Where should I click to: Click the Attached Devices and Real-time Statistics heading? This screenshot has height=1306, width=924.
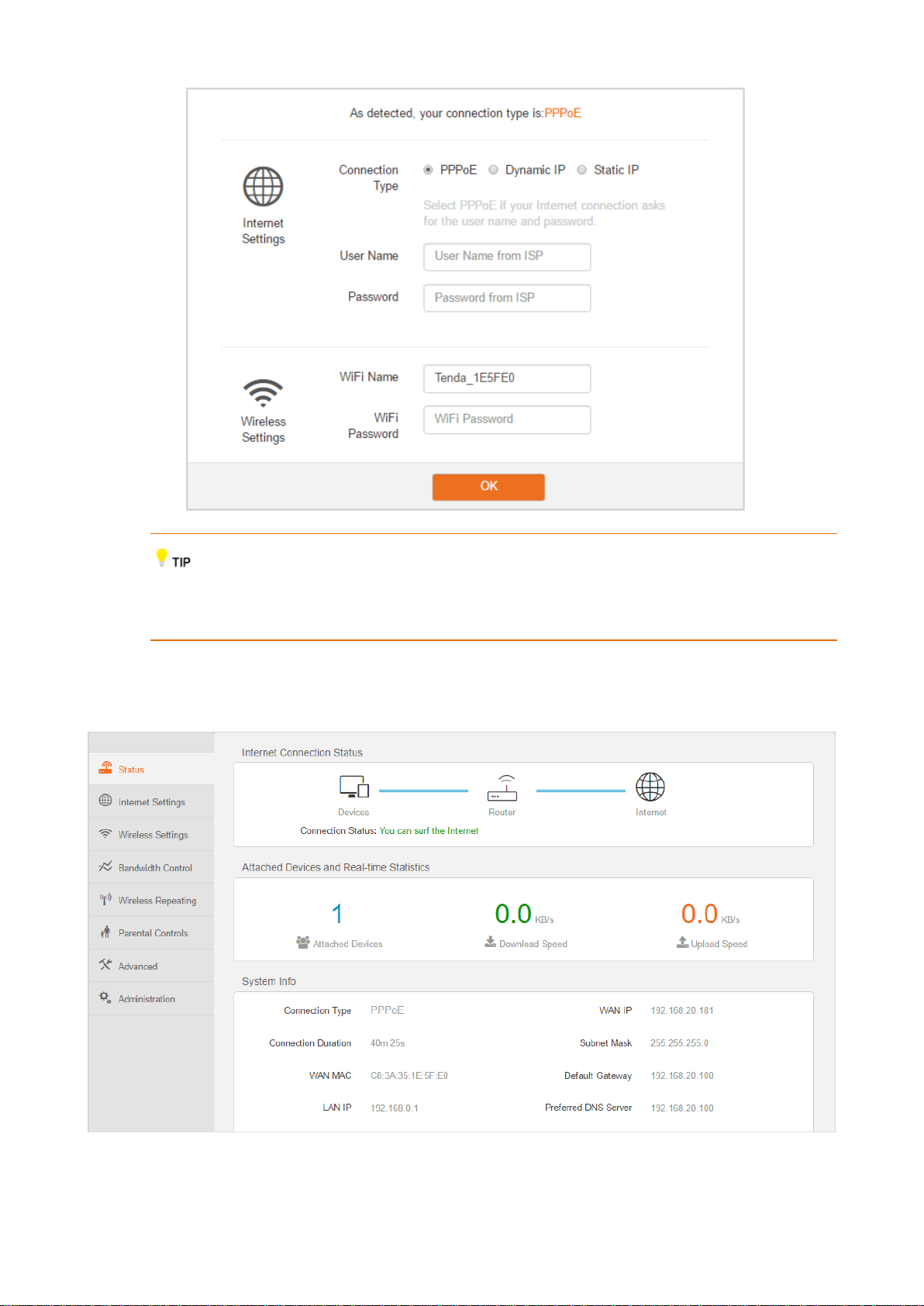tap(336, 867)
